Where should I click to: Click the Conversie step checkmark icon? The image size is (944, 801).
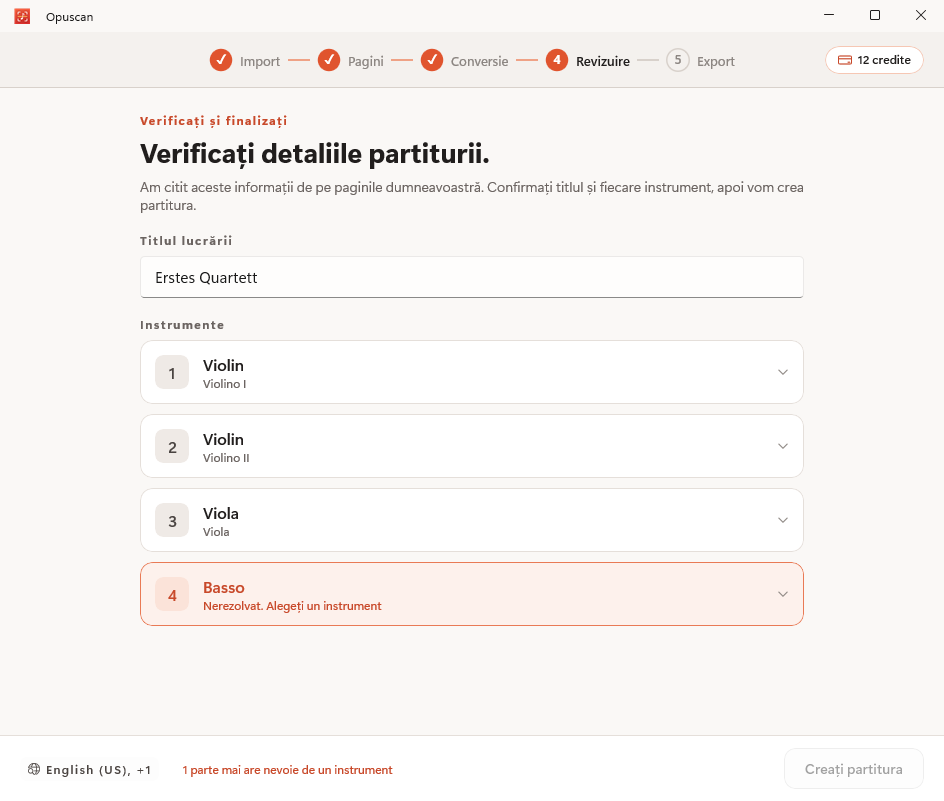pyautogui.click(x=432, y=60)
